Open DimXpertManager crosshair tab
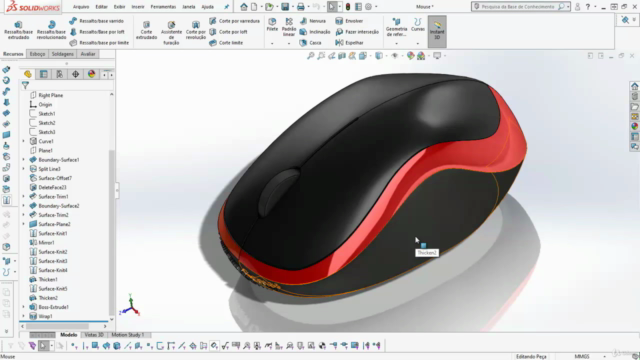This screenshot has height=360, width=640. coord(76,74)
